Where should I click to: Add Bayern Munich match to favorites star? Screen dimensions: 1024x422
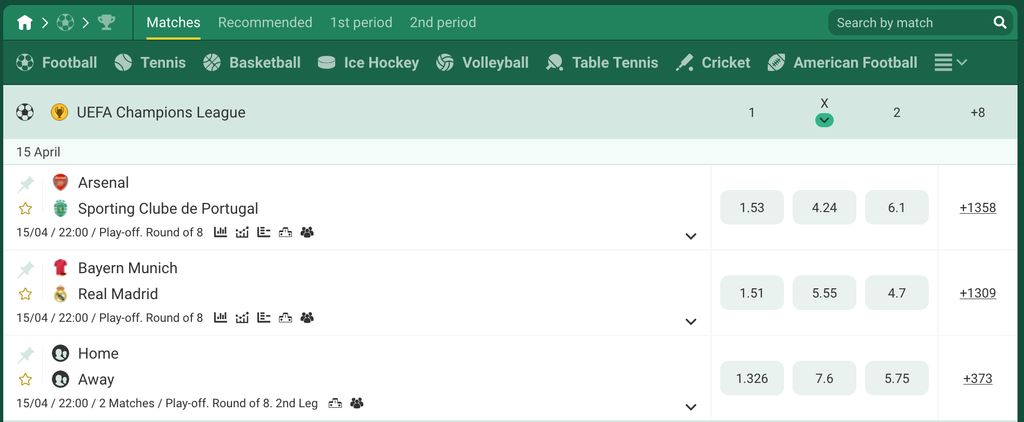25,294
